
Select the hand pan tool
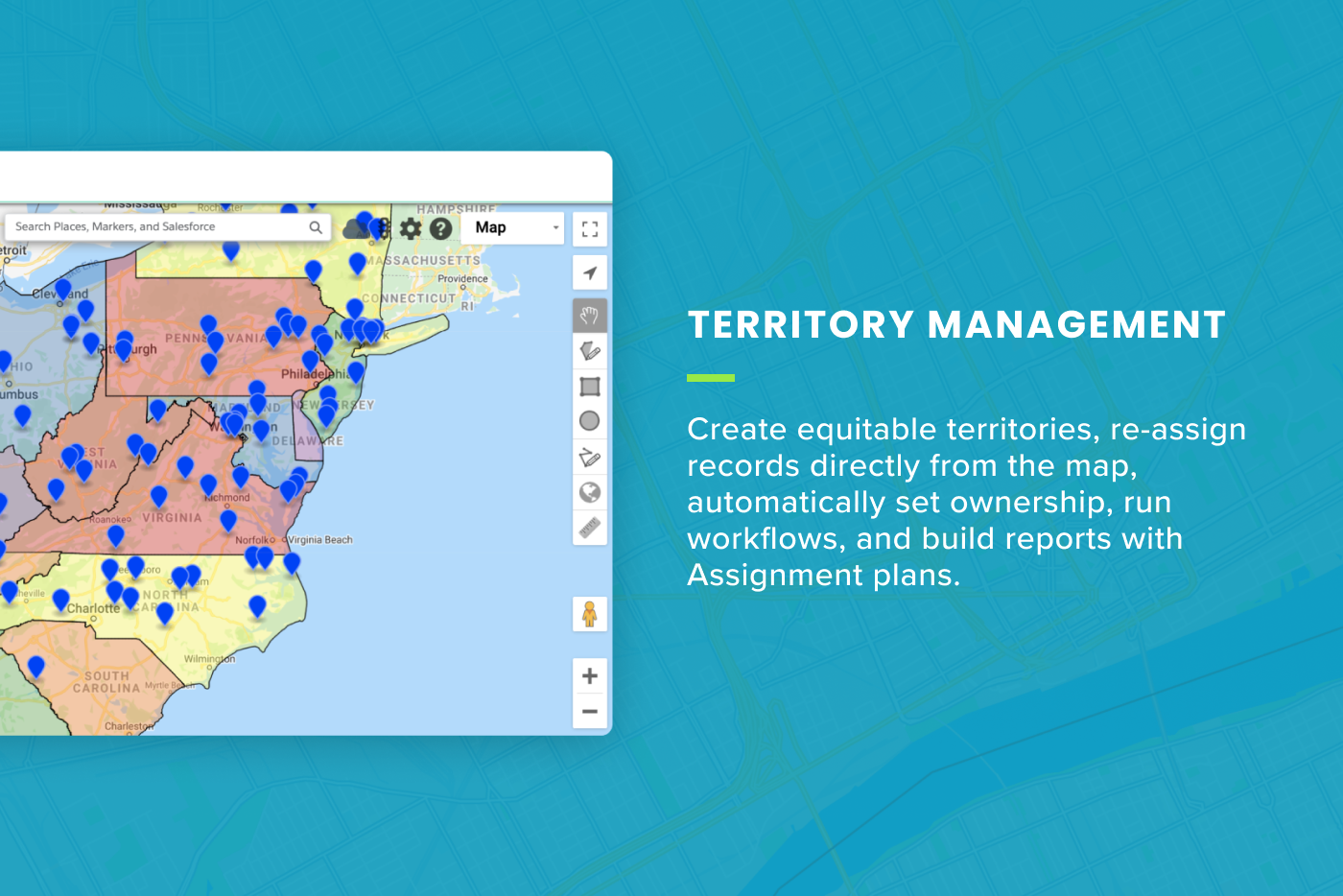tap(590, 315)
